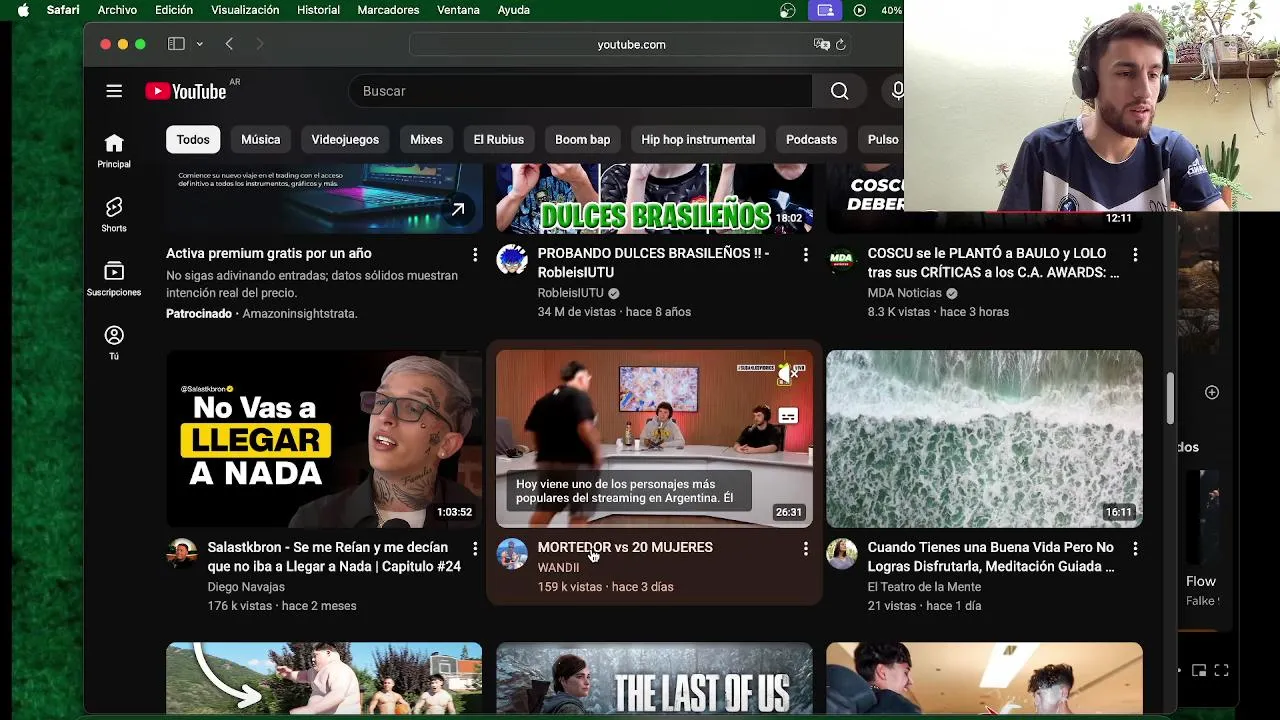Click the youtube.com address bar

coord(631,44)
